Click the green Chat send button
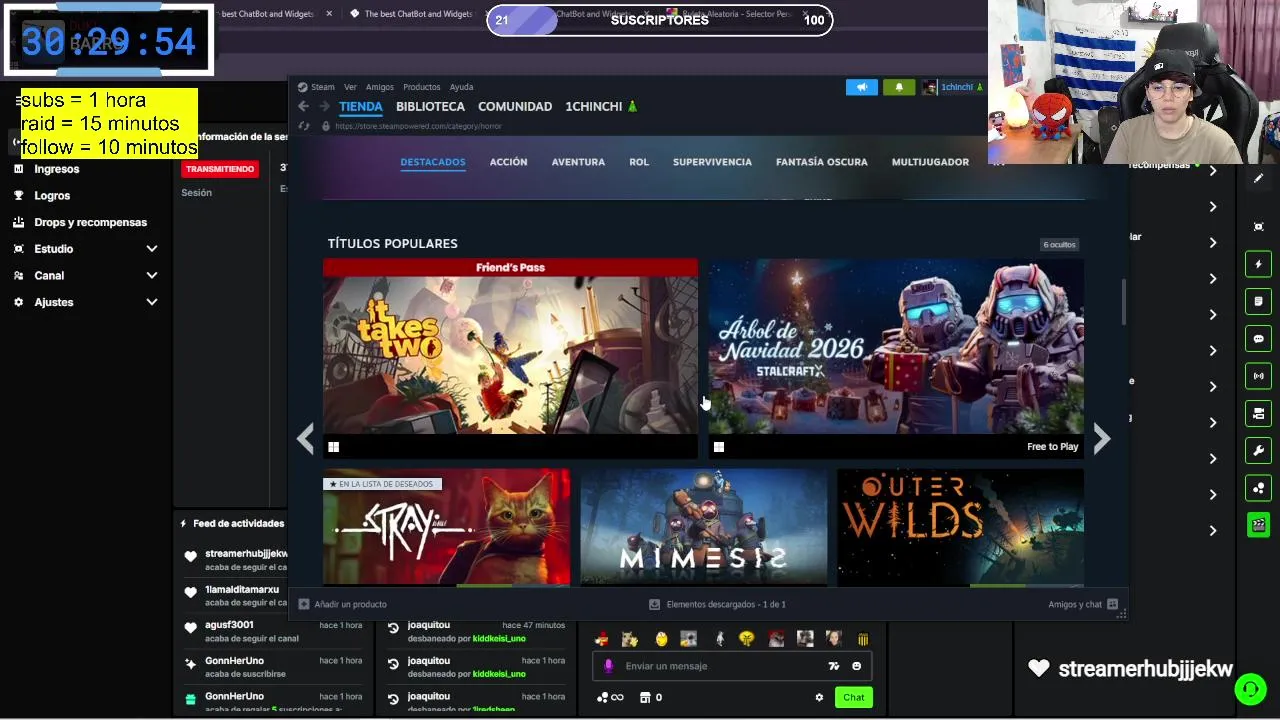Image resolution: width=1280 pixels, height=720 pixels. (853, 698)
